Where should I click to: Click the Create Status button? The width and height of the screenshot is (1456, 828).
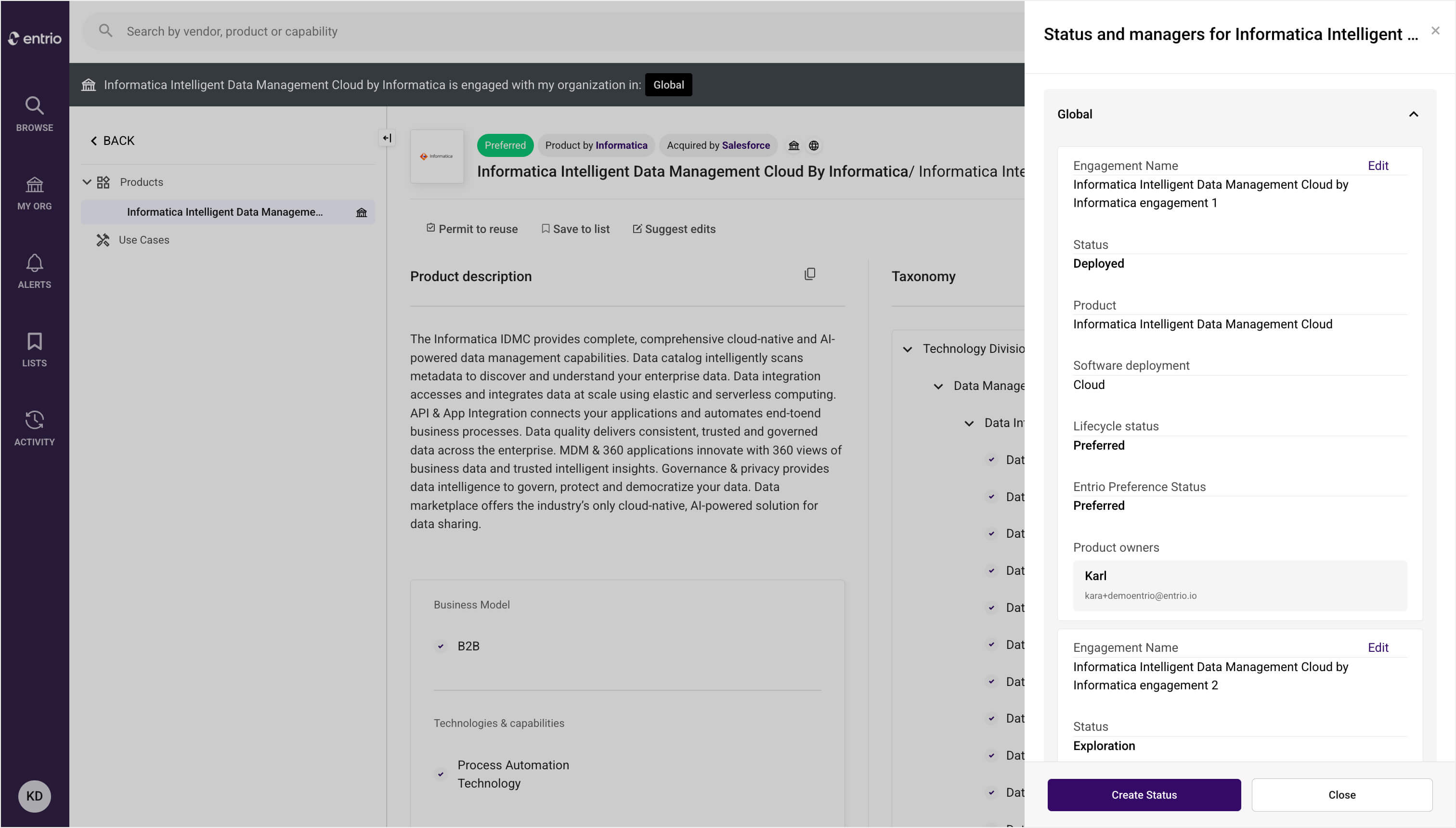coord(1144,795)
